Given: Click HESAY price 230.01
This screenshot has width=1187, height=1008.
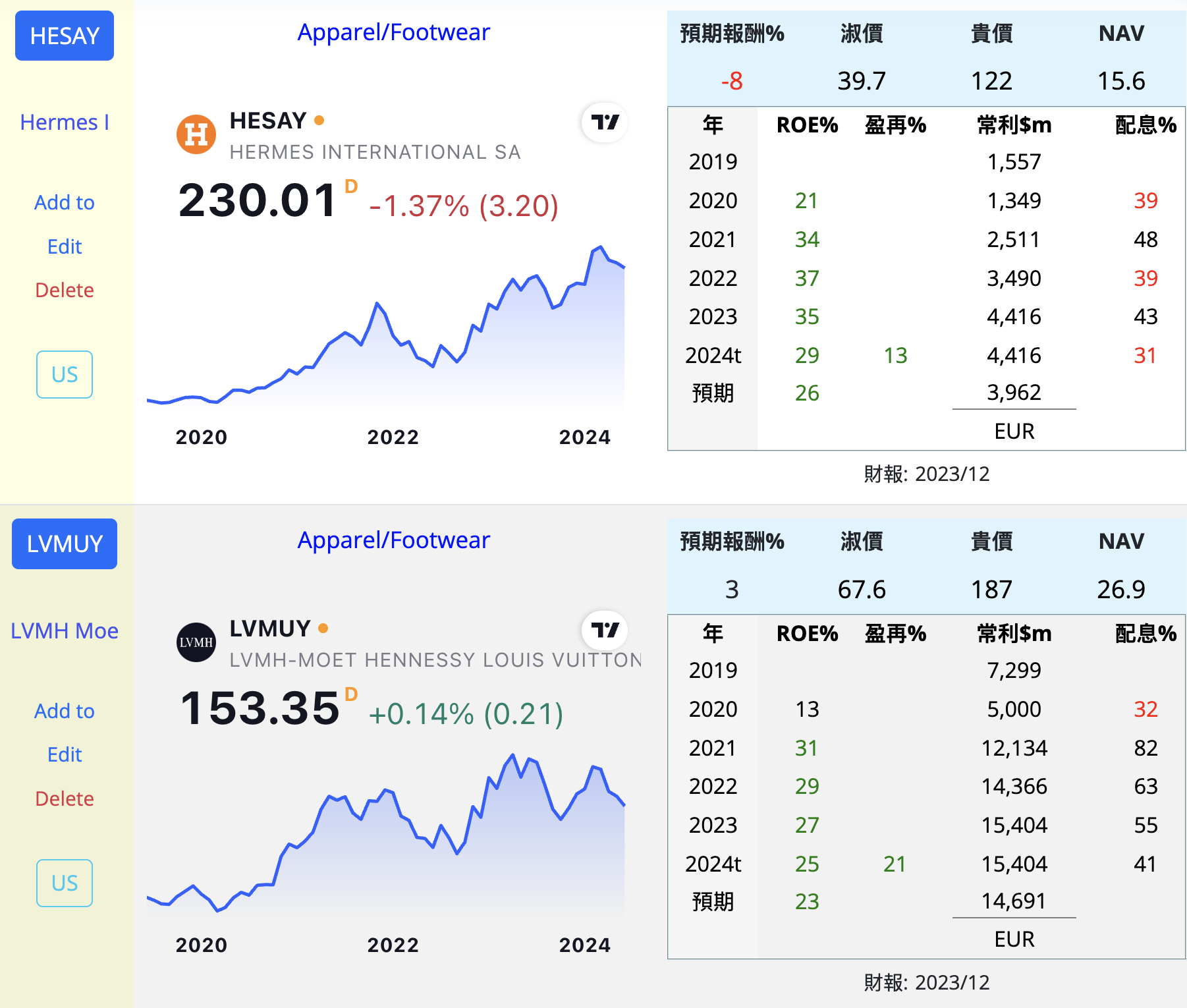Looking at the screenshot, I should pos(258,200).
